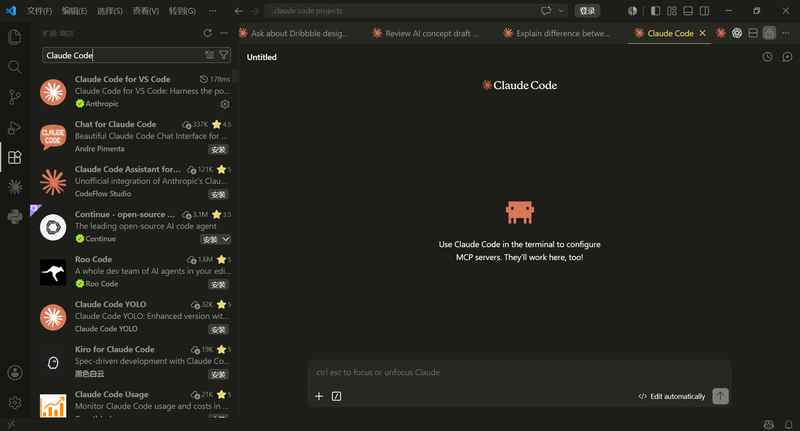This screenshot has height=431, width=800.
Task: Open the ChatGPT icon in editor toolbar
Action: click(x=737, y=33)
